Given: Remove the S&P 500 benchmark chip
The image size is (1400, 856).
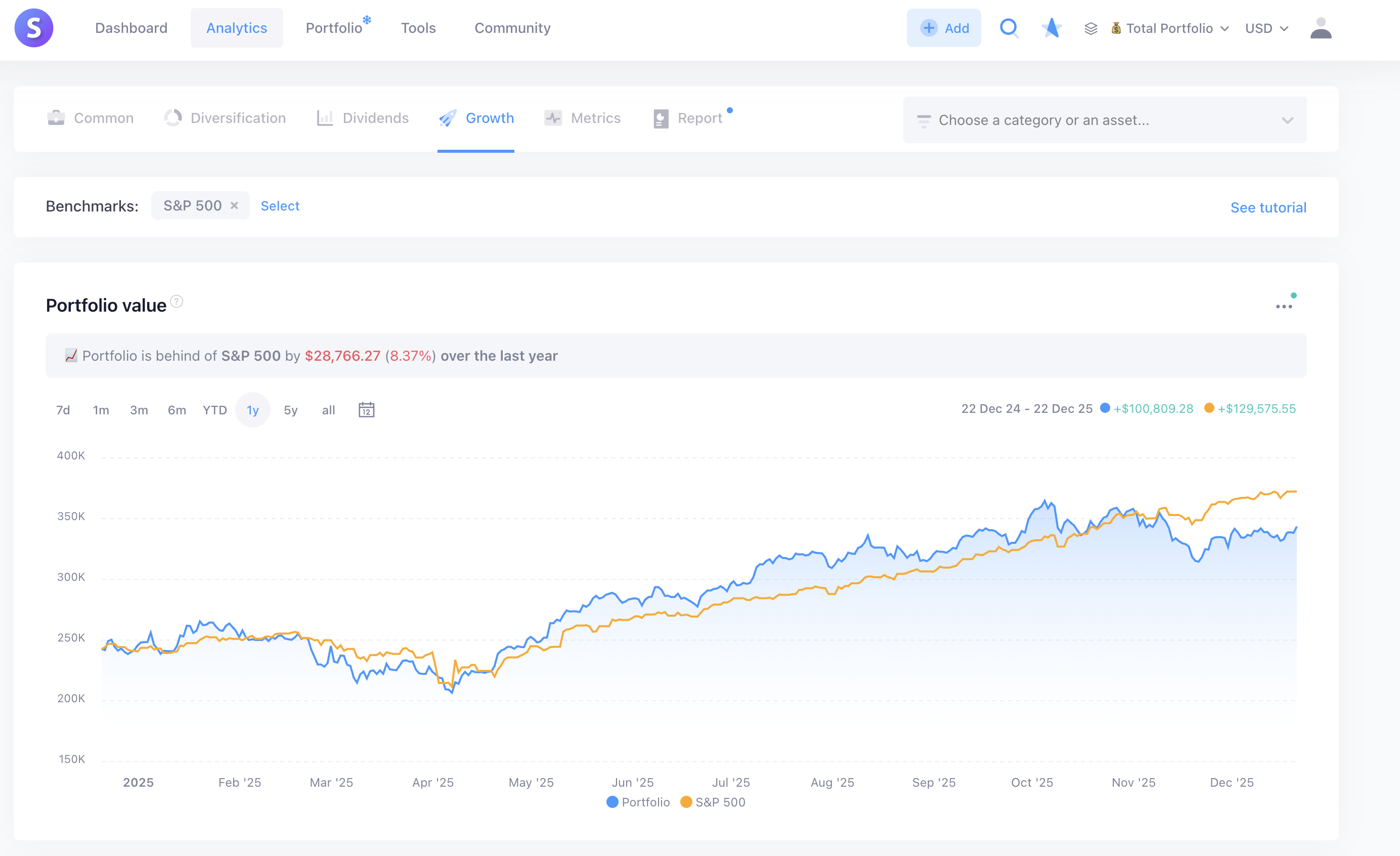Looking at the screenshot, I should click(234, 206).
